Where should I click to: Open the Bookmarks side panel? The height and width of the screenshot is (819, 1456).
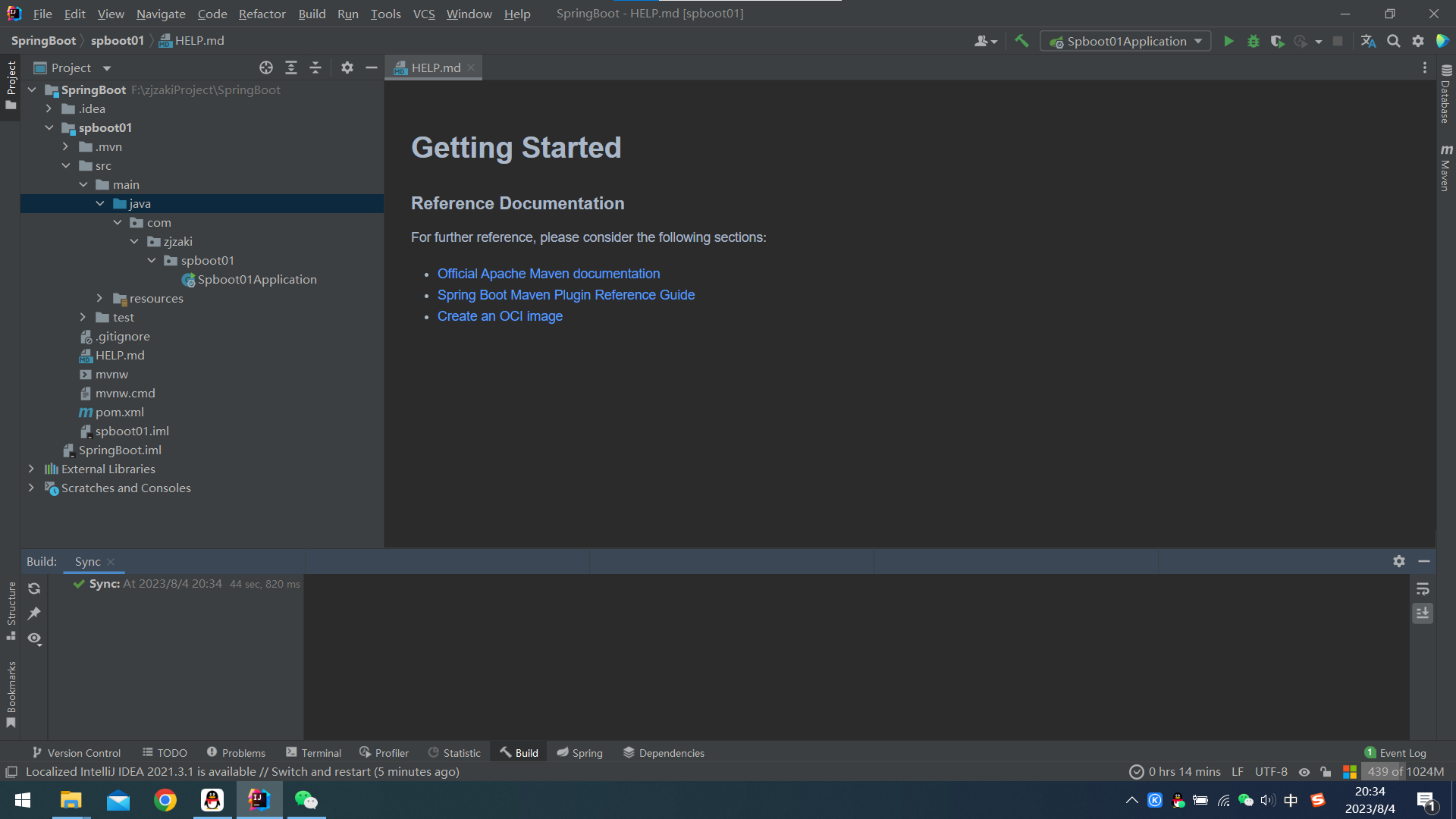pos(11,694)
